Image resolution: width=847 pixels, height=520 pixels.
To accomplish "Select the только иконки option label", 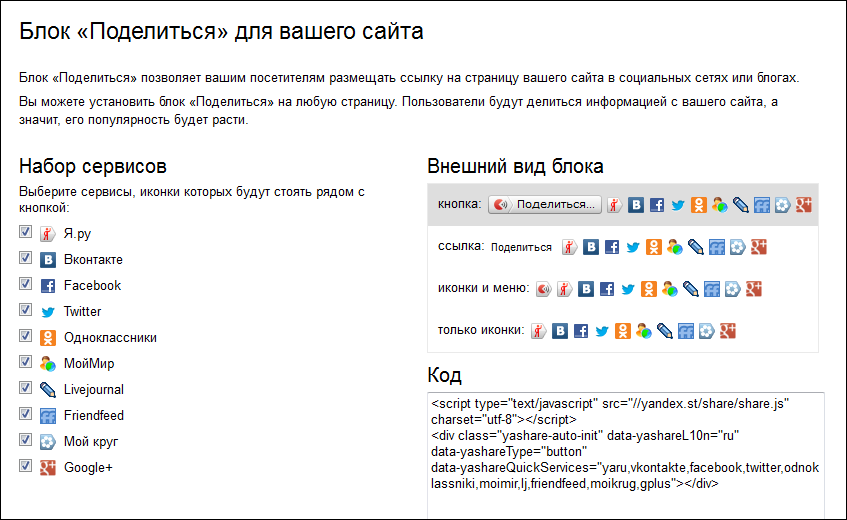I will [x=481, y=330].
